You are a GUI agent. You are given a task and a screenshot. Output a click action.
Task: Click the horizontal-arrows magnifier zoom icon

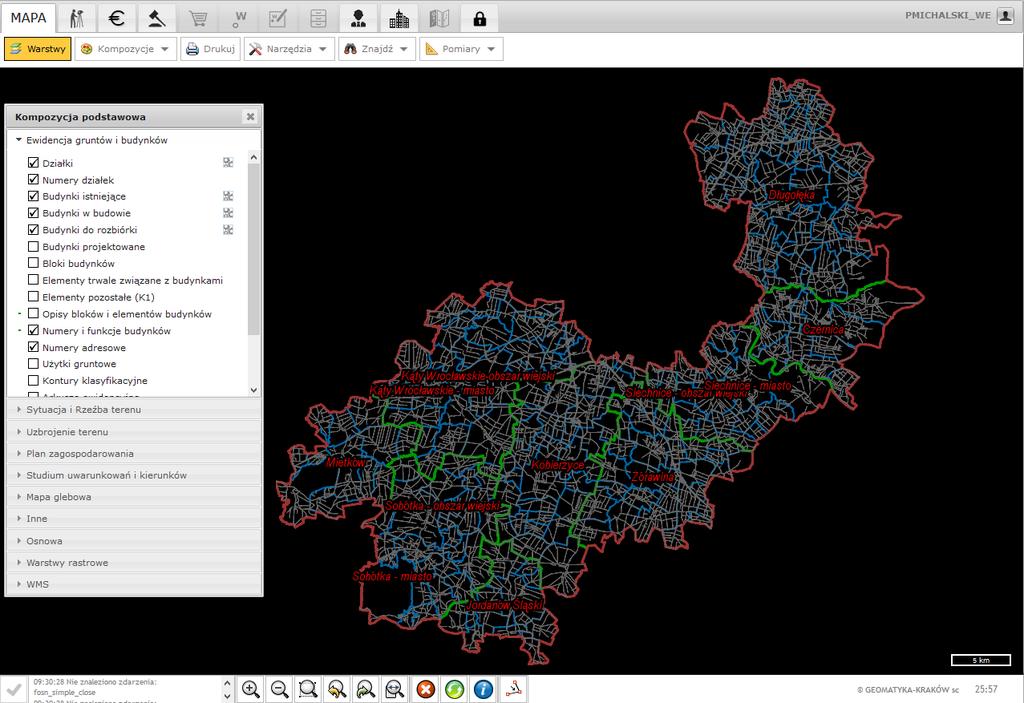394,689
